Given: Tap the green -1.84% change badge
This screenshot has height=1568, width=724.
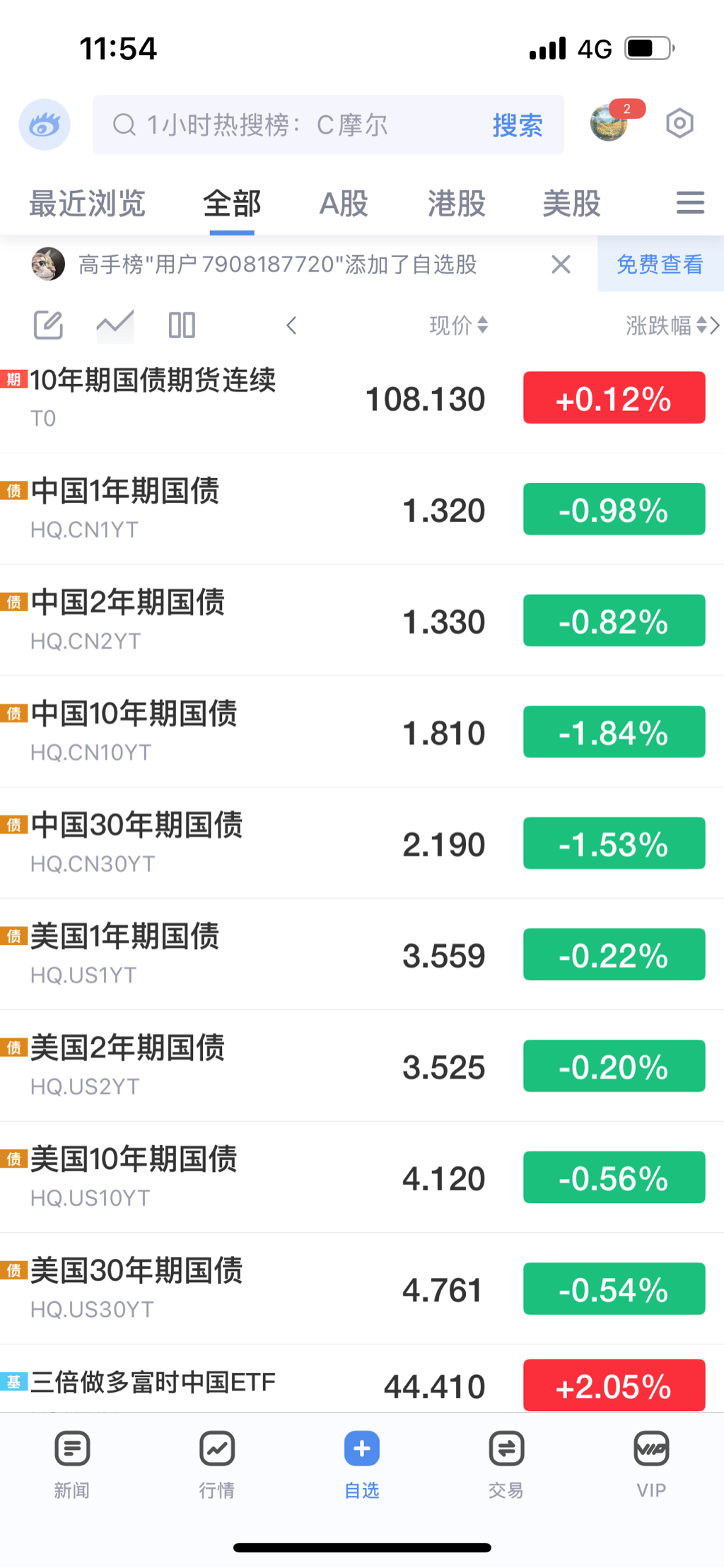Looking at the screenshot, I should coord(614,732).
